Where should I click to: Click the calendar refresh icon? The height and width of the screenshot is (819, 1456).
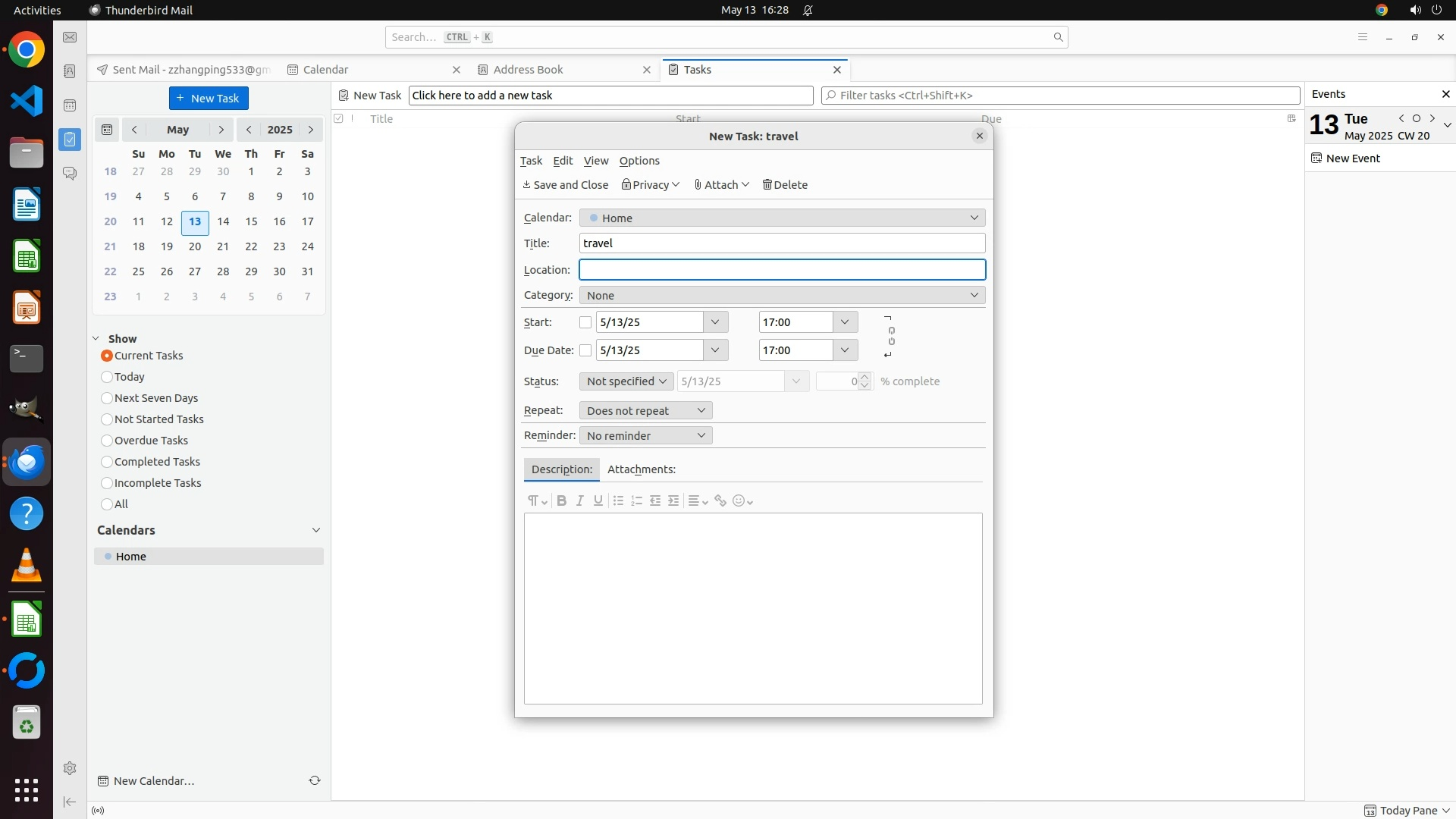pos(314,780)
